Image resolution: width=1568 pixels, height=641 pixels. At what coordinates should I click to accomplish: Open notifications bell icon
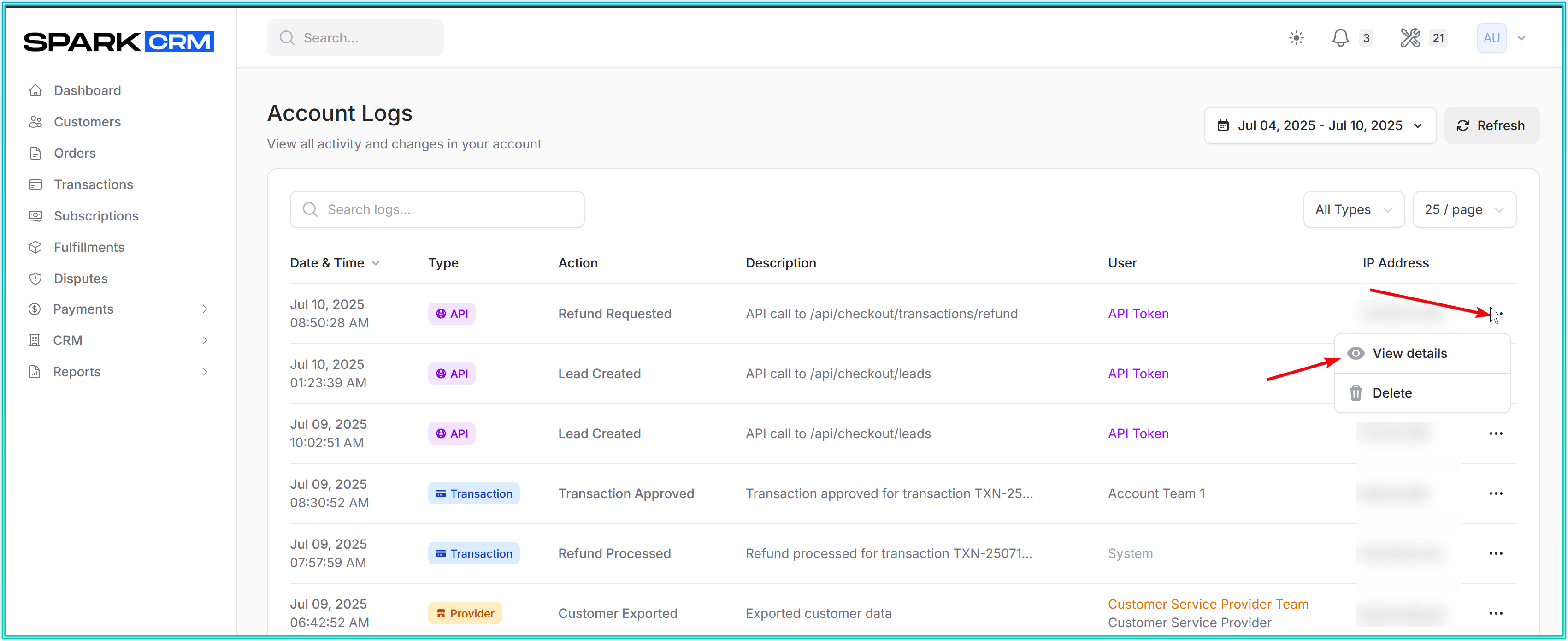coord(1340,38)
